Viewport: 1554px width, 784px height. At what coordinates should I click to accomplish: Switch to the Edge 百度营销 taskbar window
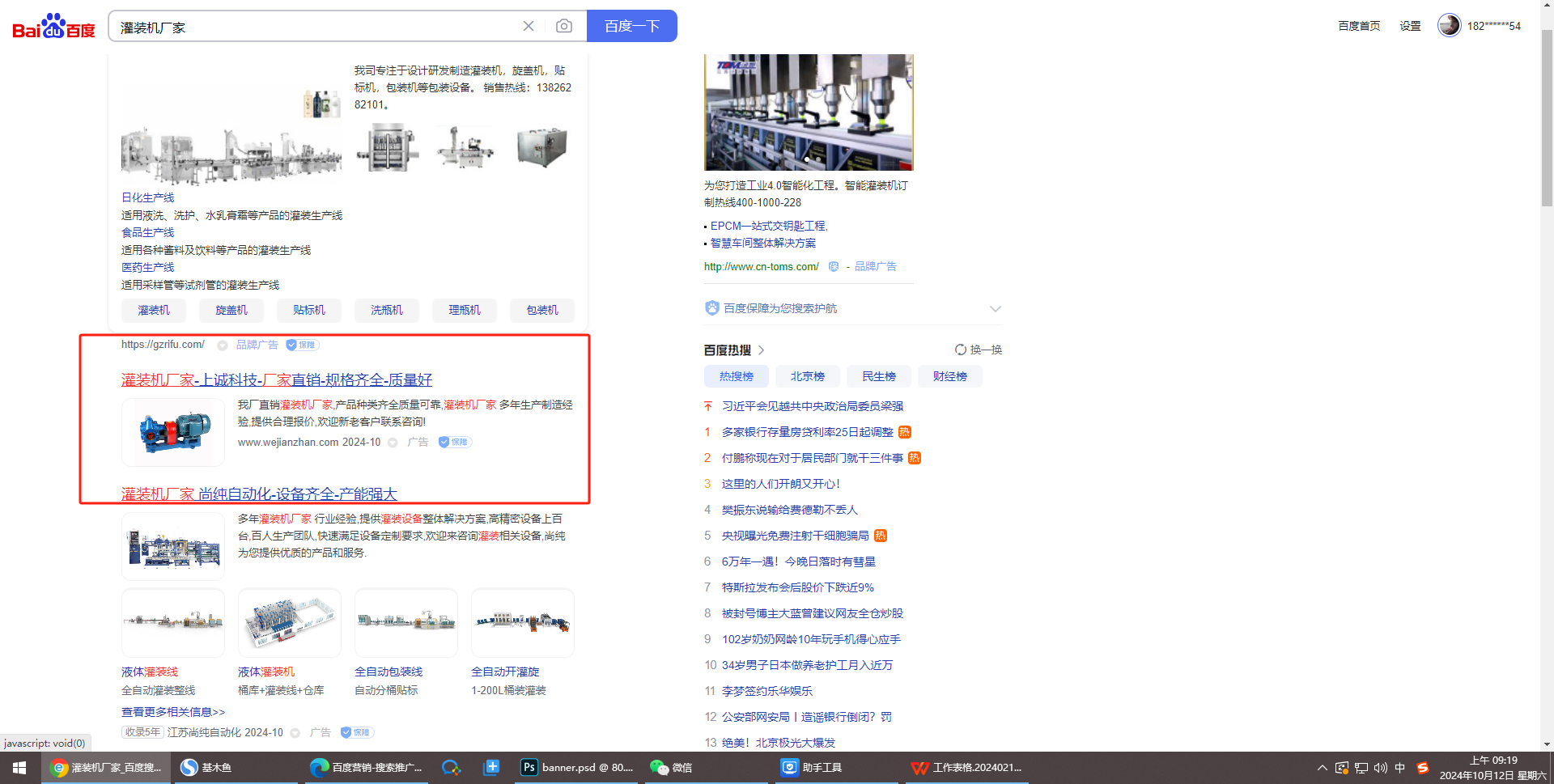pyautogui.click(x=367, y=768)
